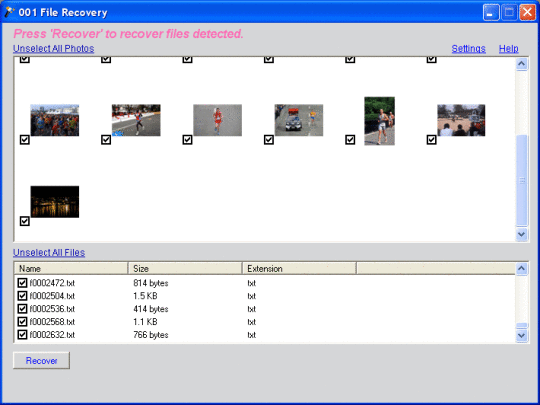Click the 001 File Recovery title icon
The image size is (540, 405).
(9, 12)
